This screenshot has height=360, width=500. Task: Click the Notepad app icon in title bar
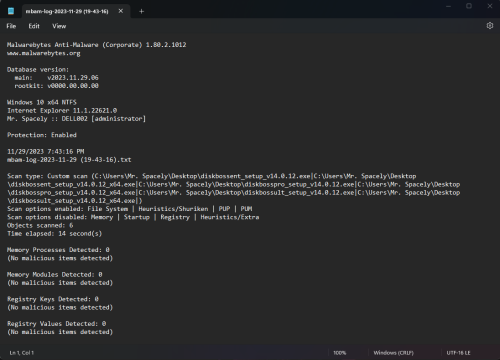[11, 11]
